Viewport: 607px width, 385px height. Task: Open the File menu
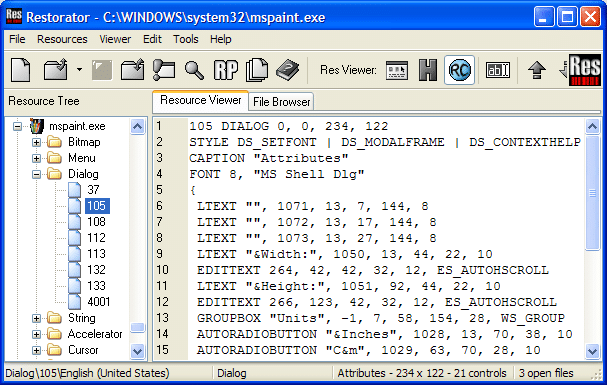click(17, 39)
